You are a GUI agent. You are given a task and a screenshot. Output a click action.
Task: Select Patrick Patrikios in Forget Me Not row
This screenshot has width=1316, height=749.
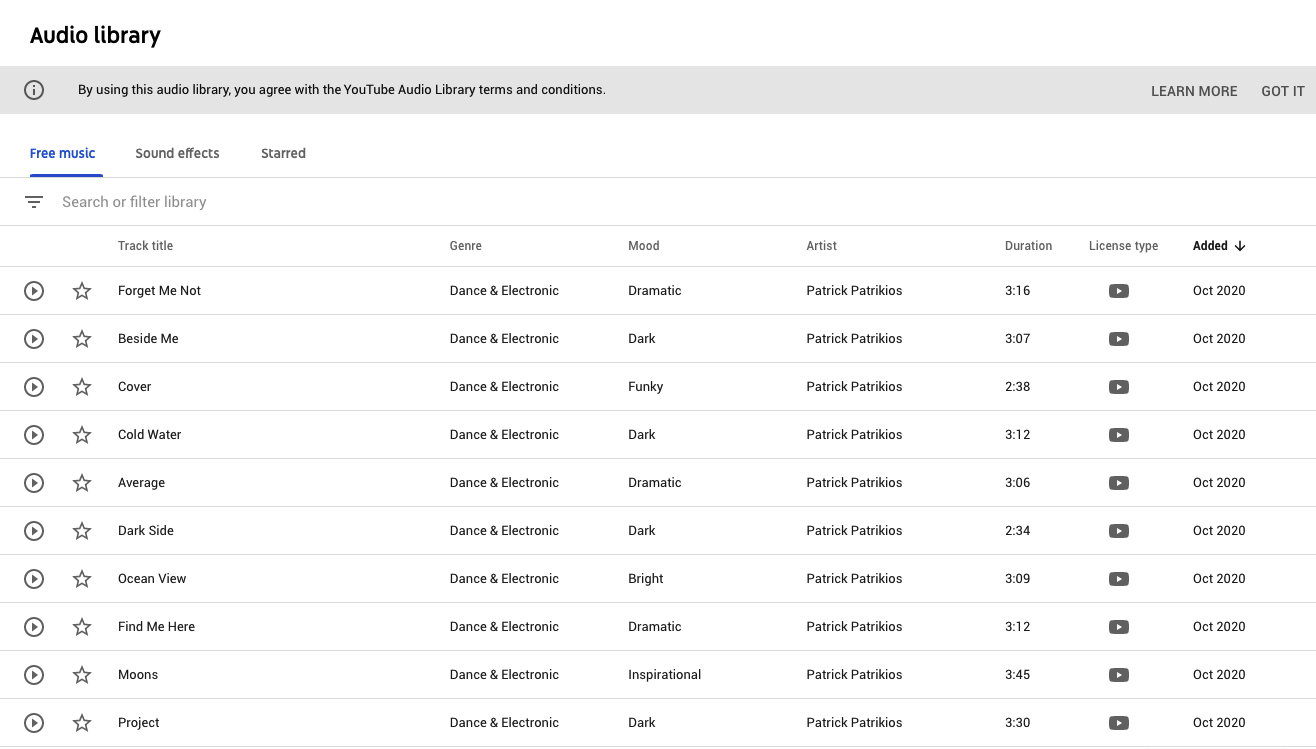854,291
